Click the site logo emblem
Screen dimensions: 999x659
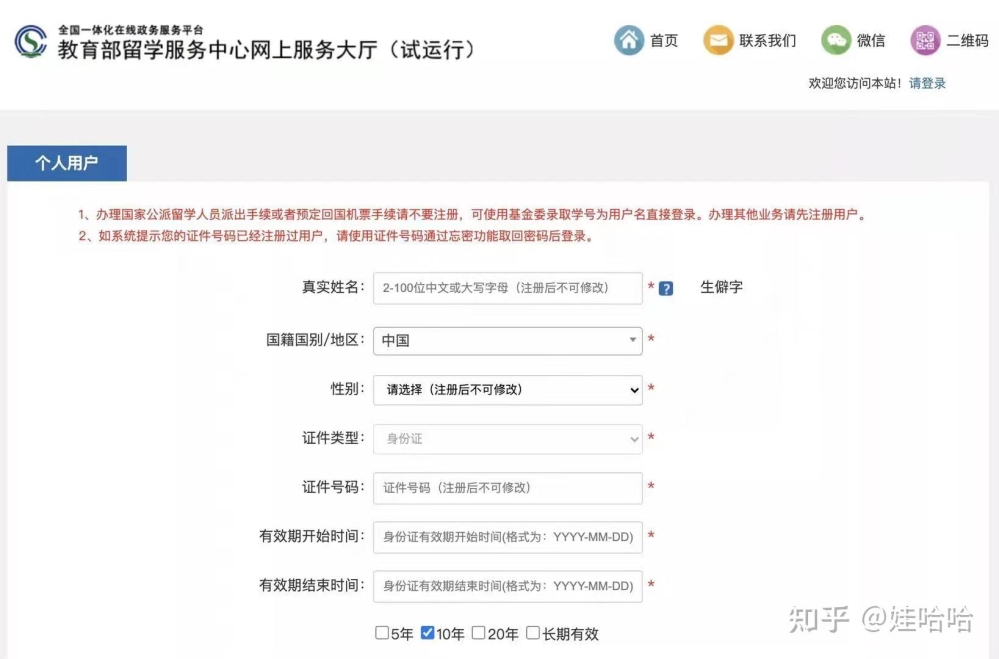31,41
